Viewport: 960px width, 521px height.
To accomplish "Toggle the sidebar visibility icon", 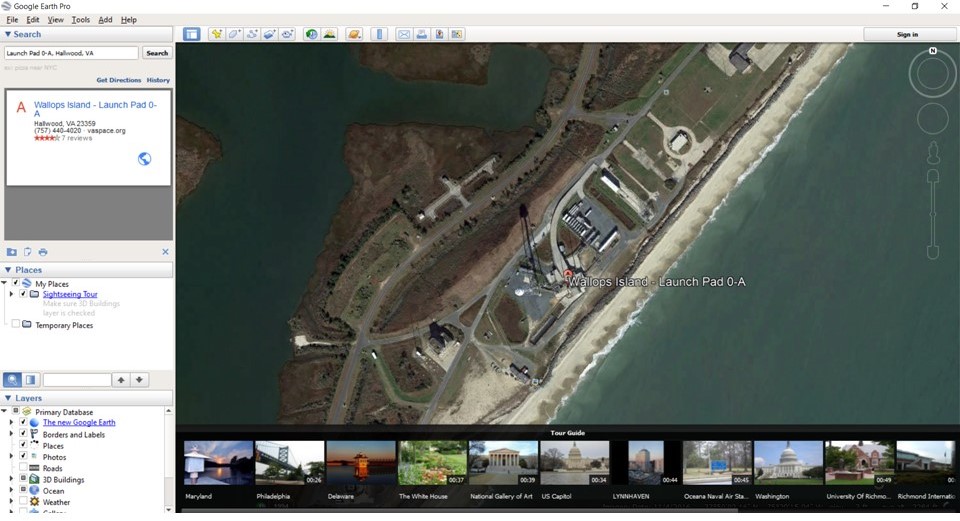I will click(192, 34).
